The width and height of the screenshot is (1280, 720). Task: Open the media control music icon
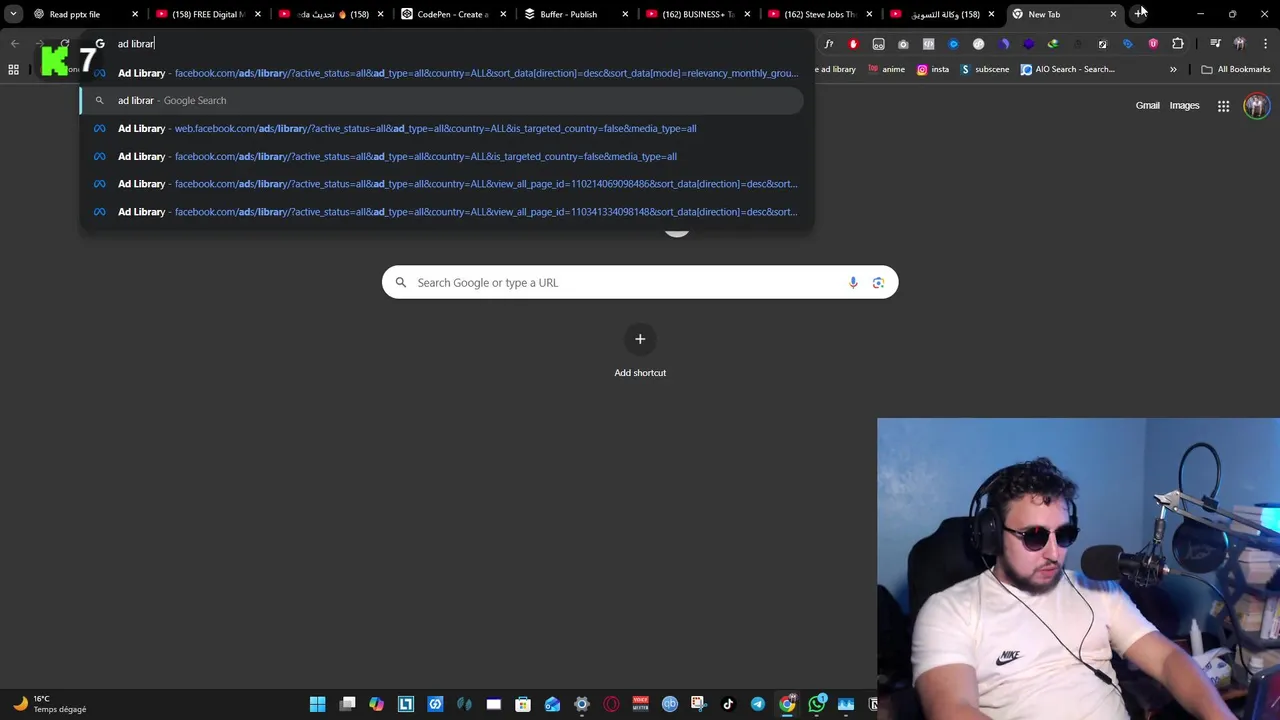(1215, 44)
